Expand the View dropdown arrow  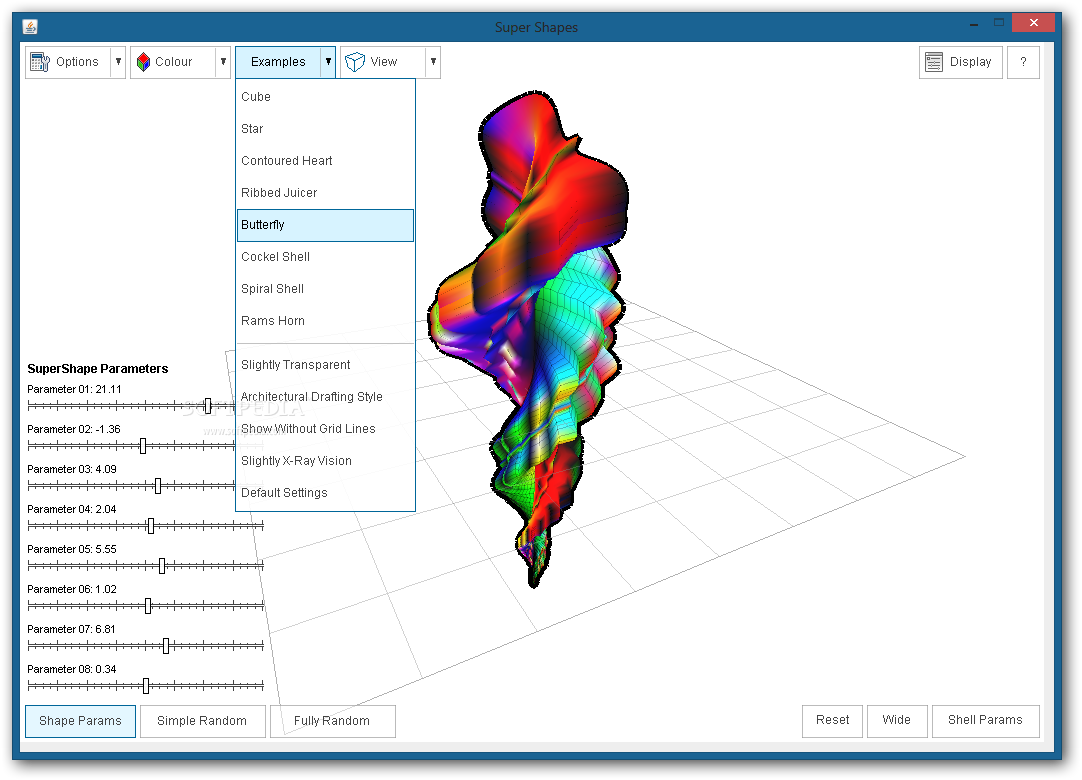[433, 62]
